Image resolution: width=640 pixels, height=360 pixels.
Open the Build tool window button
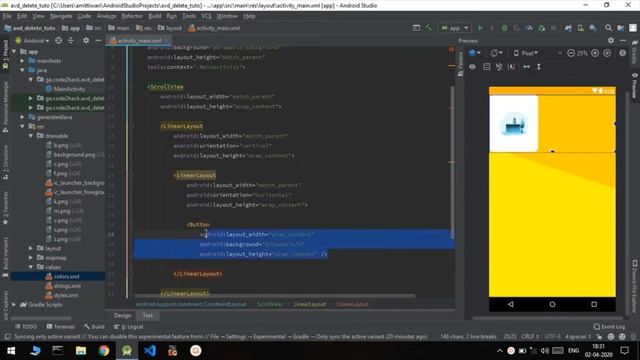point(94,327)
